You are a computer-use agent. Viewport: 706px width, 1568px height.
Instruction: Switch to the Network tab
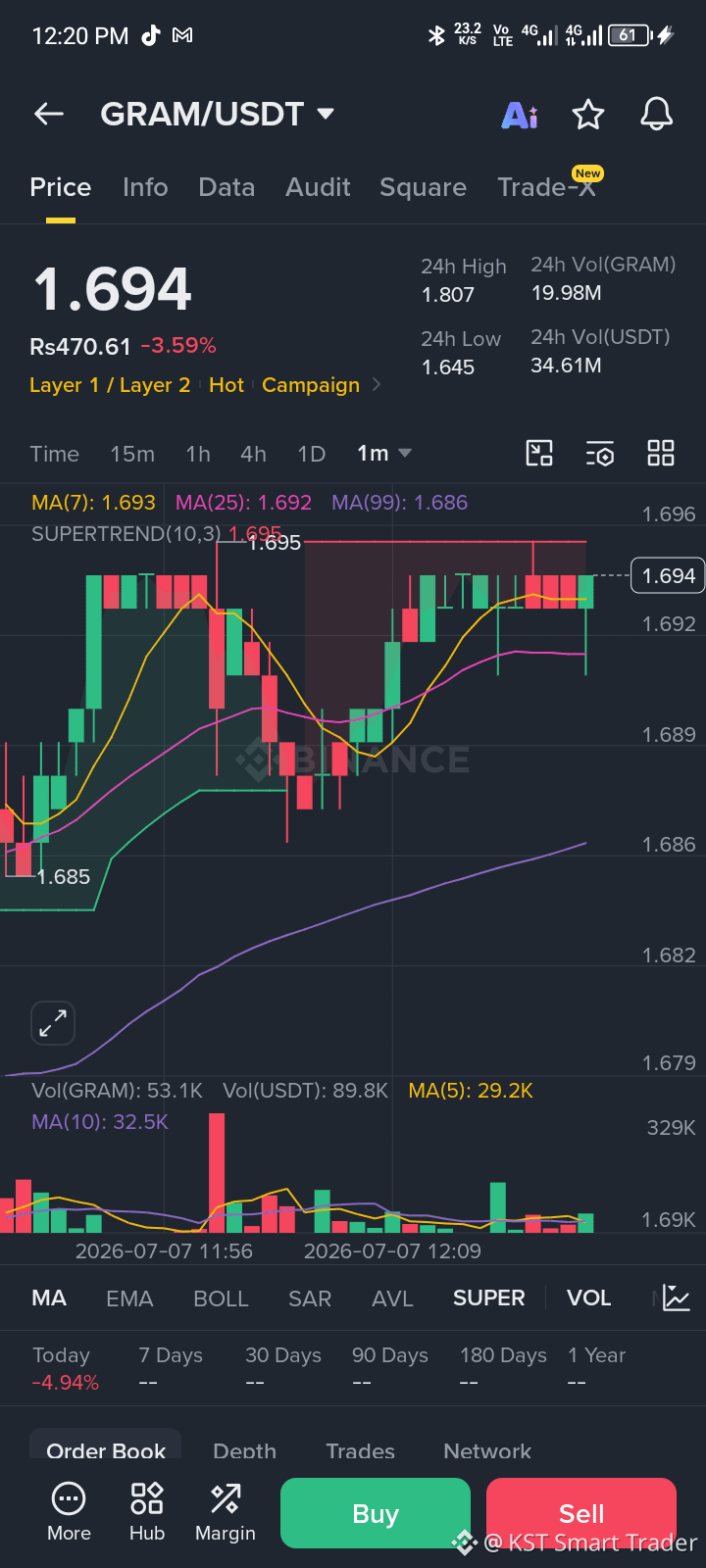point(487,1449)
